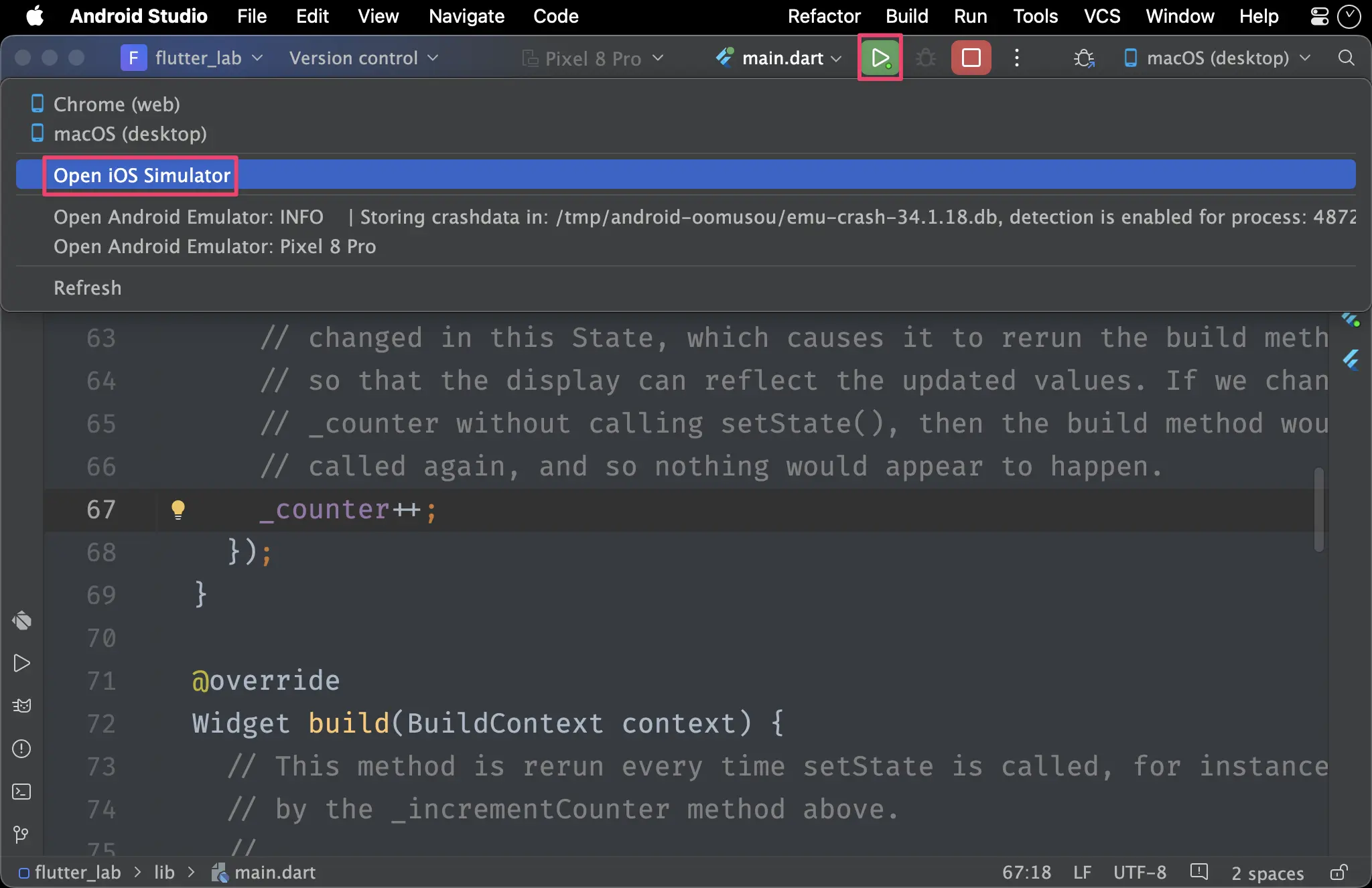Click the Flutter icon on right gutter
The width and height of the screenshot is (1372, 888).
tap(1351, 360)
